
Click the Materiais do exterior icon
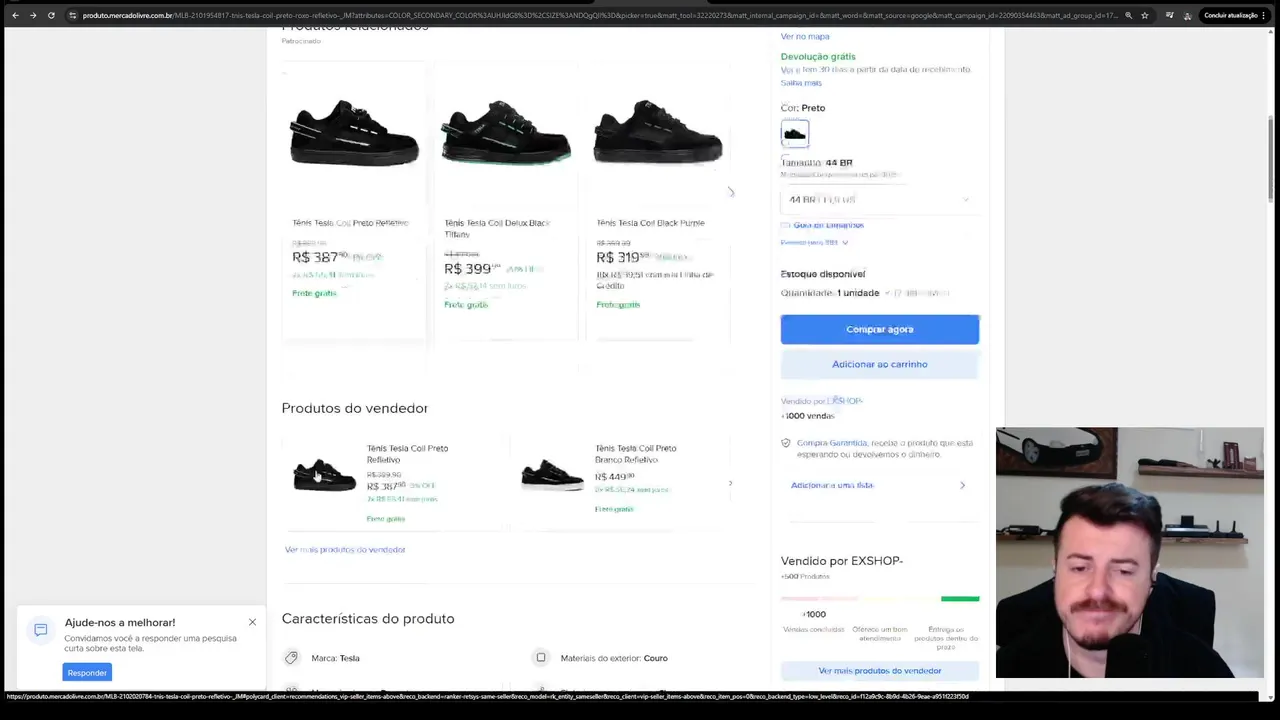[x=541, y=658]
